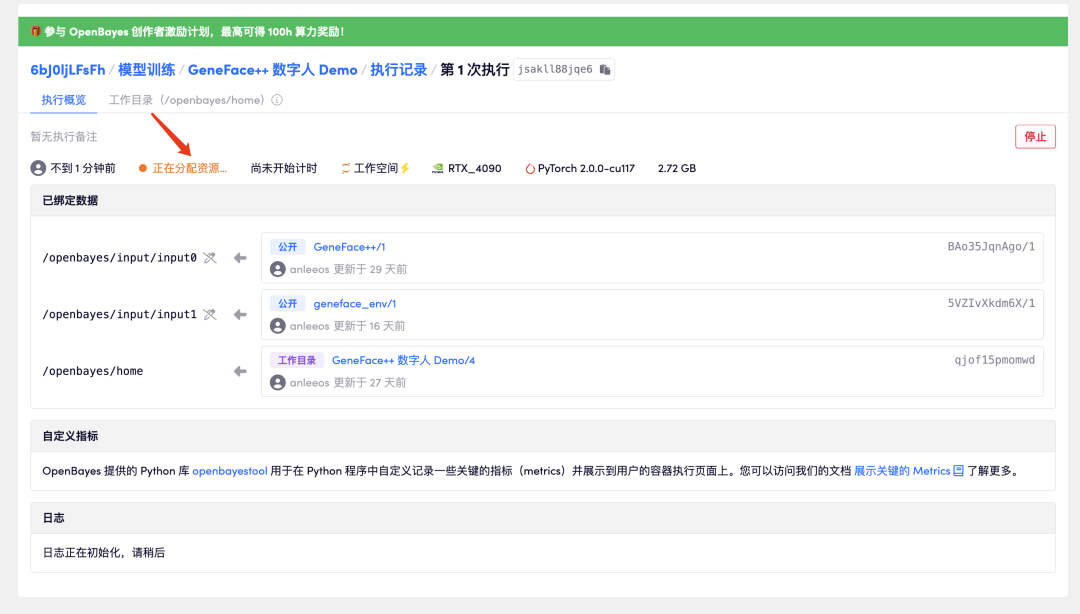Click the 公开 badge on geneface_env/1
Viewport: 1080px width, 614px height.
(x=285, y=303)
